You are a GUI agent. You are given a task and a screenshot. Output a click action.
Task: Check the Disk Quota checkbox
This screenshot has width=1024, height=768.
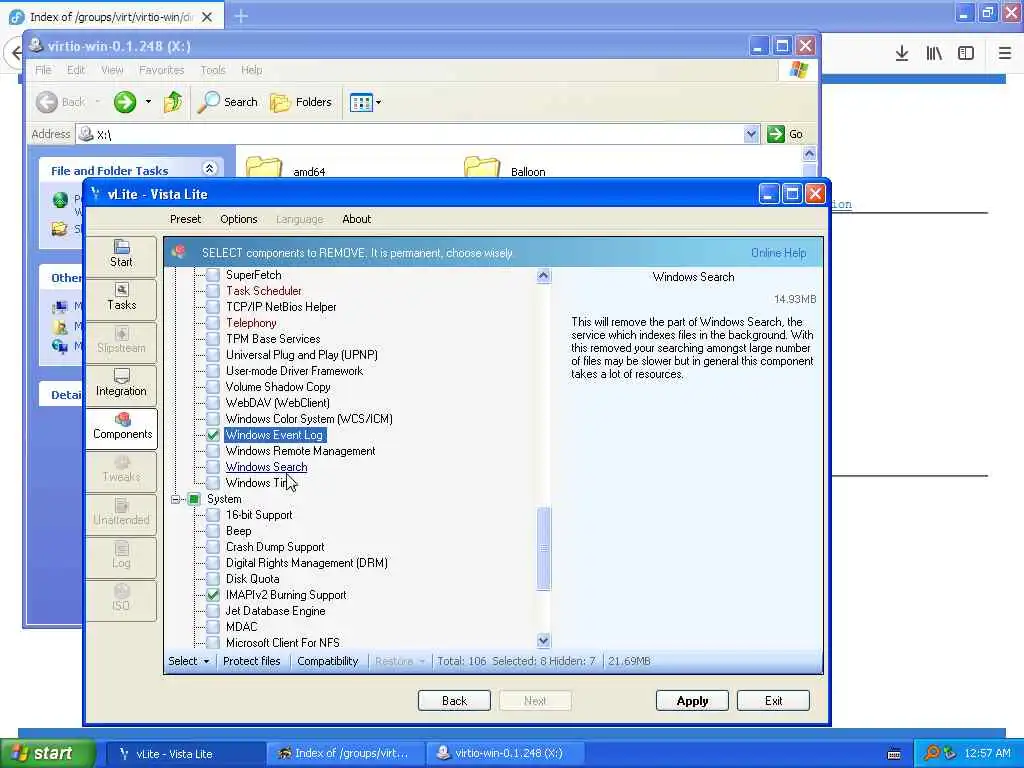pyautogui.click(x=213, y=579)
